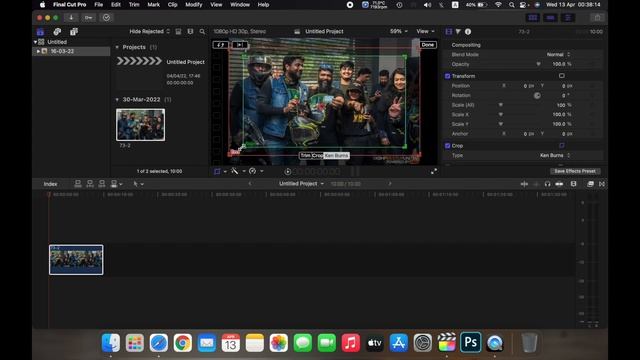
Task: Open the Blend Mode Normal dropdown
Action: [558, 54]
